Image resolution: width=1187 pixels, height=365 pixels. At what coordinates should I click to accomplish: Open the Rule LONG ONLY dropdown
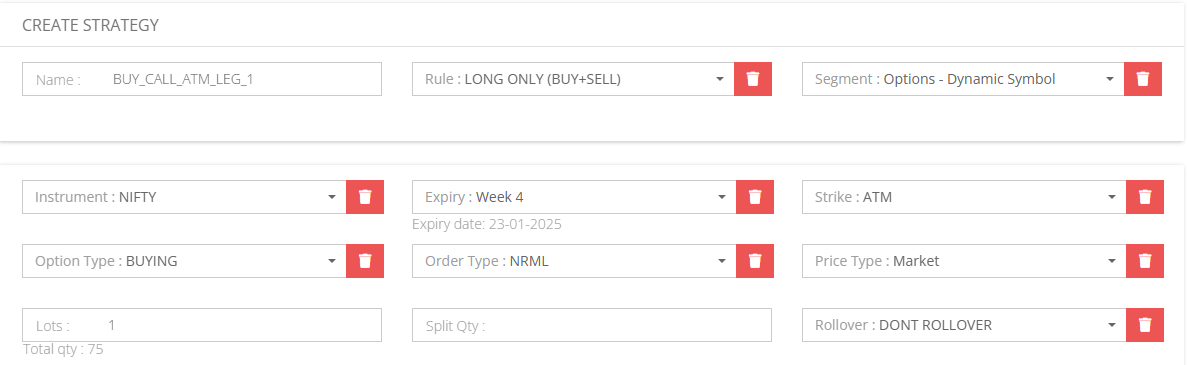pos(573,79)
